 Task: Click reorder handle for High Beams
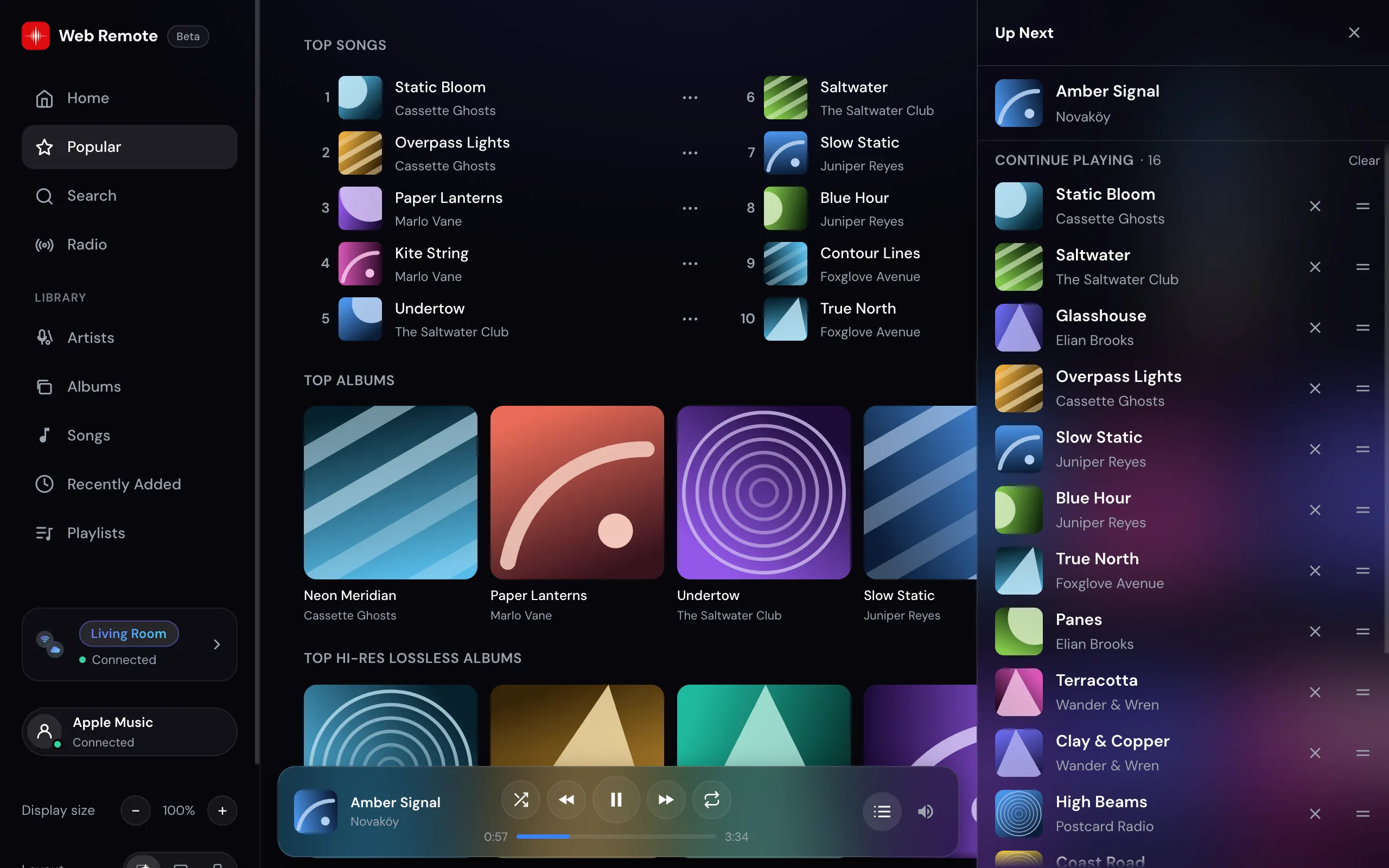[x=1362, y=814]
